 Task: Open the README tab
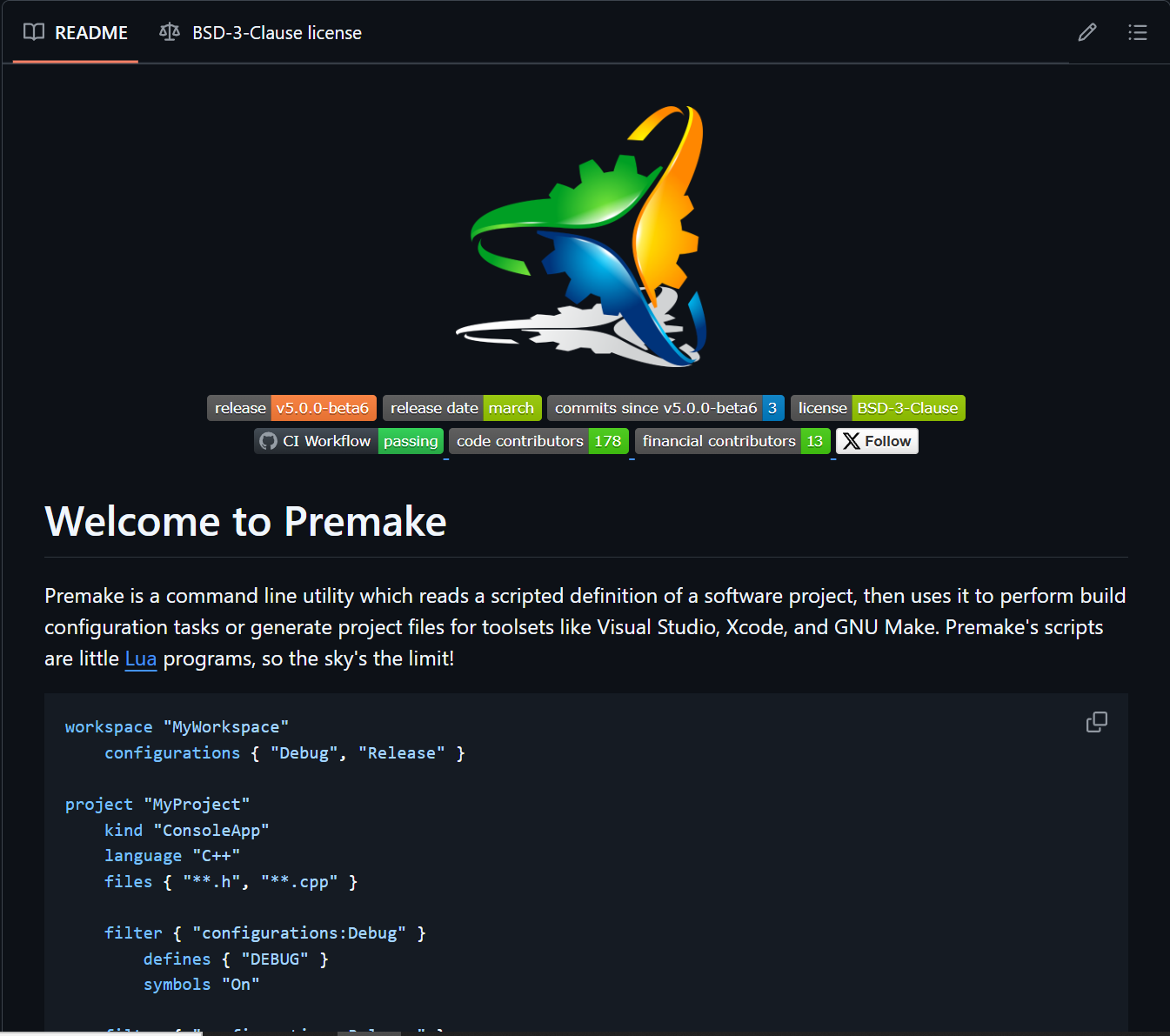click(76, 33)
